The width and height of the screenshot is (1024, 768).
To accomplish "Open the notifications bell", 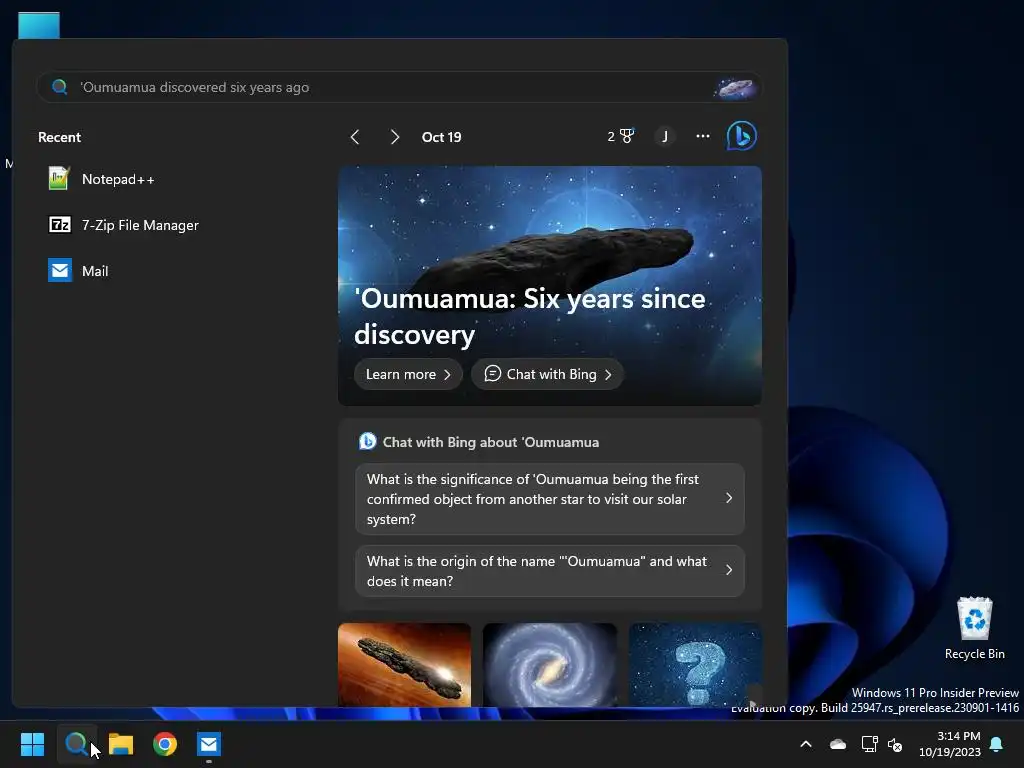I will click(x=996, y=744).
